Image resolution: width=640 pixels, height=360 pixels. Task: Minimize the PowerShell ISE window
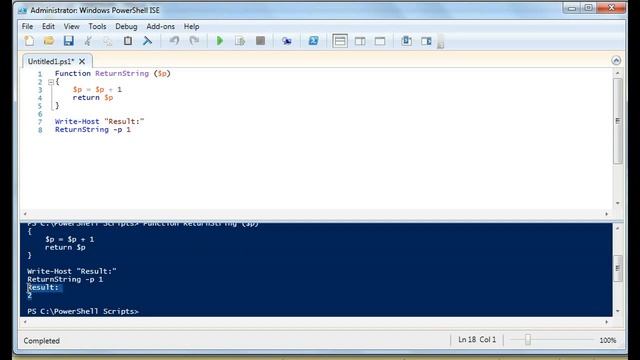click(x=572, y=8)
